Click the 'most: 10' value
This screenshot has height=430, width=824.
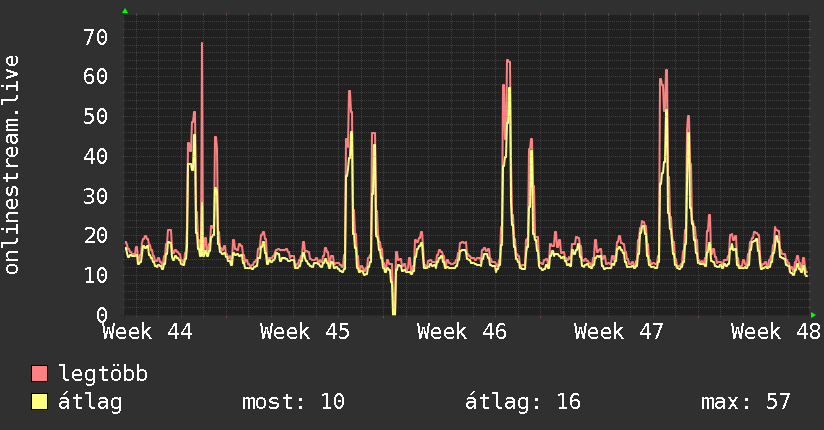(x=293, y=402)
